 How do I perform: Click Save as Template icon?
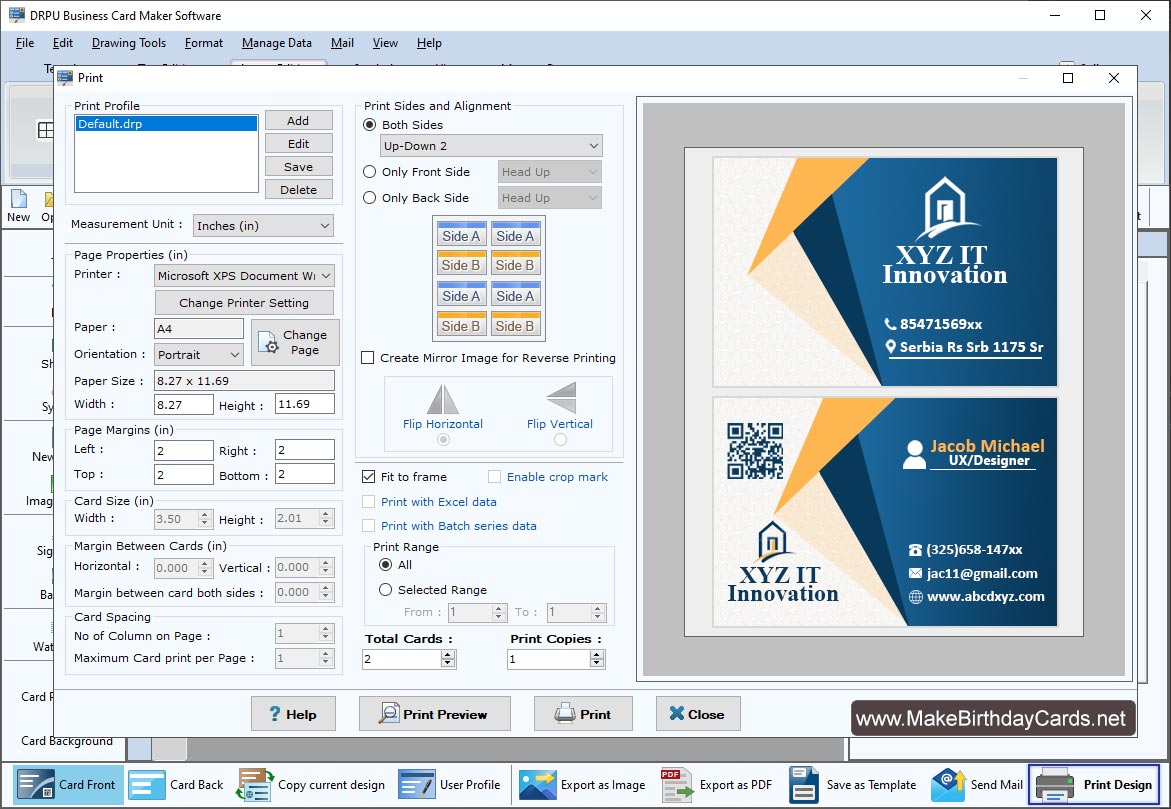point(804,784)
